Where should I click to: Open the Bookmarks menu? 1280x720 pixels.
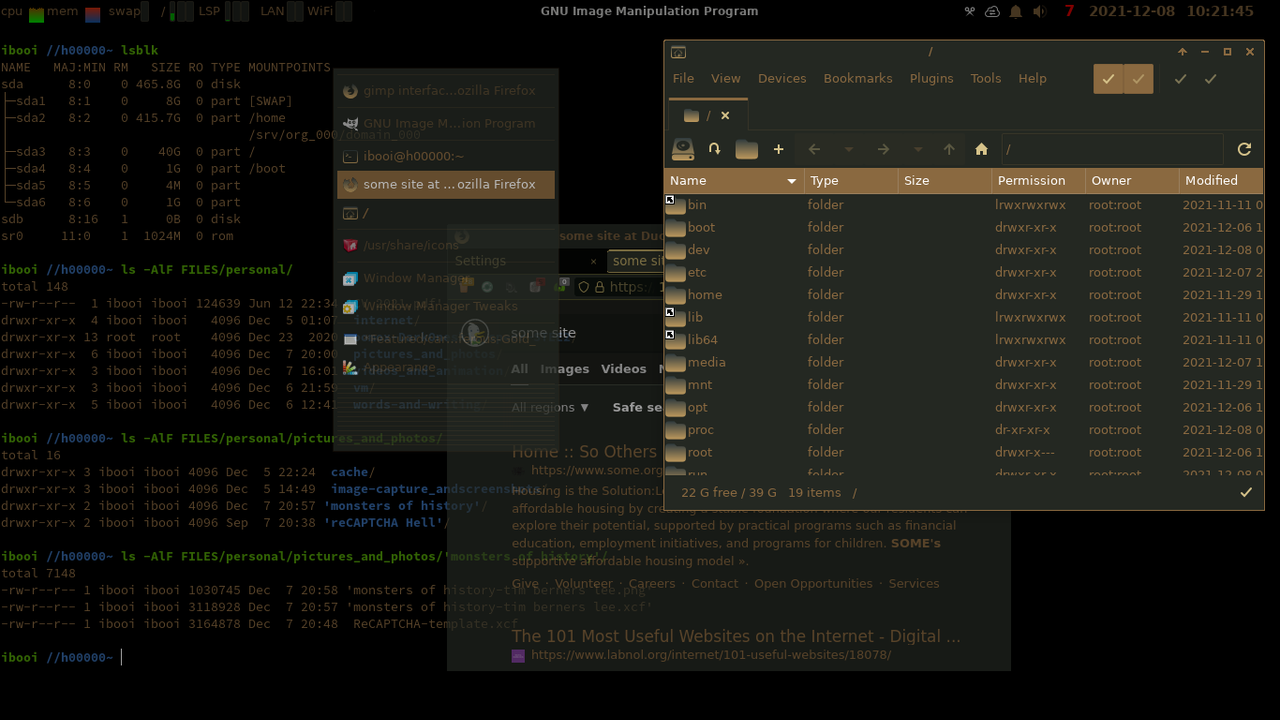pyautogui.click(x=858, y=78)
